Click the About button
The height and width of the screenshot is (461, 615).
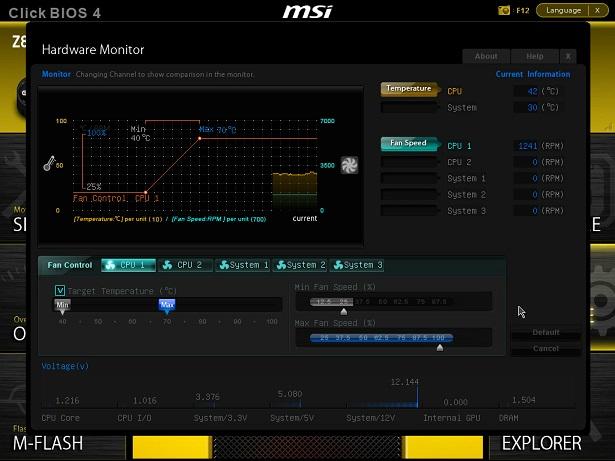coord(486,56)
